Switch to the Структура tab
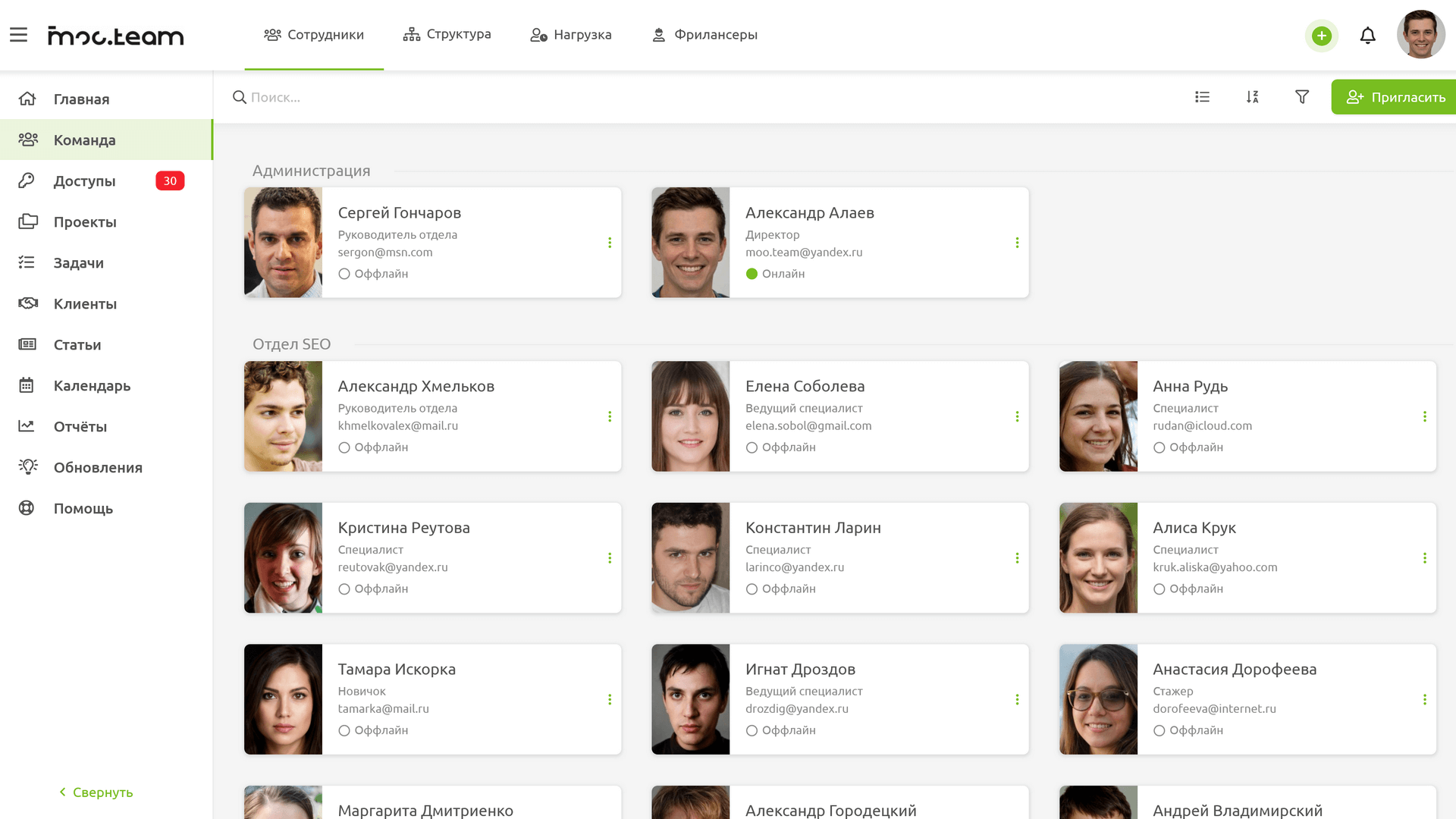 [447, 34]
